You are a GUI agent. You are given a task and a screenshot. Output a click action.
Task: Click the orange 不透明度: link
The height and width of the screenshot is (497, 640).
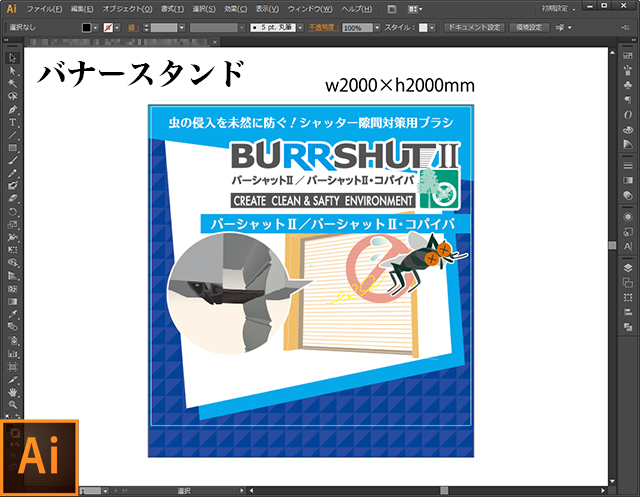(x=323, y=28)
